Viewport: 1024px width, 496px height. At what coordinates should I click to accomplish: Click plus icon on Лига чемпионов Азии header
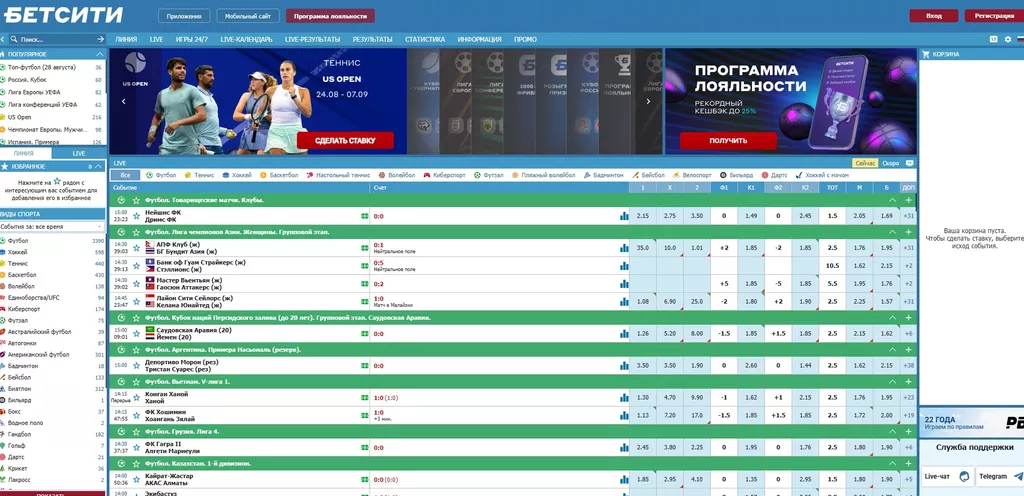pos(908,232)
